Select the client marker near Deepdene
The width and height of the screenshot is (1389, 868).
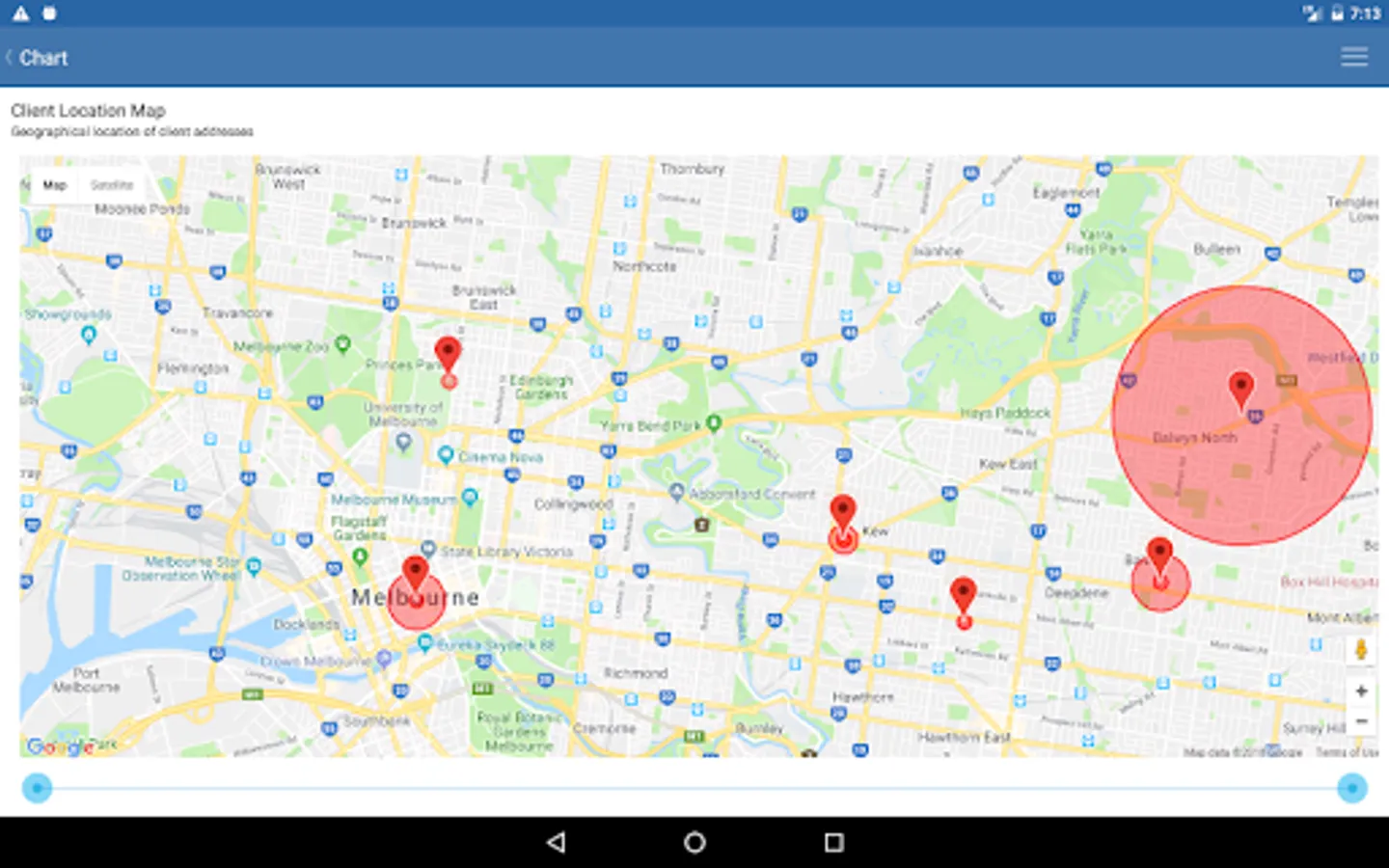[963, 591]
